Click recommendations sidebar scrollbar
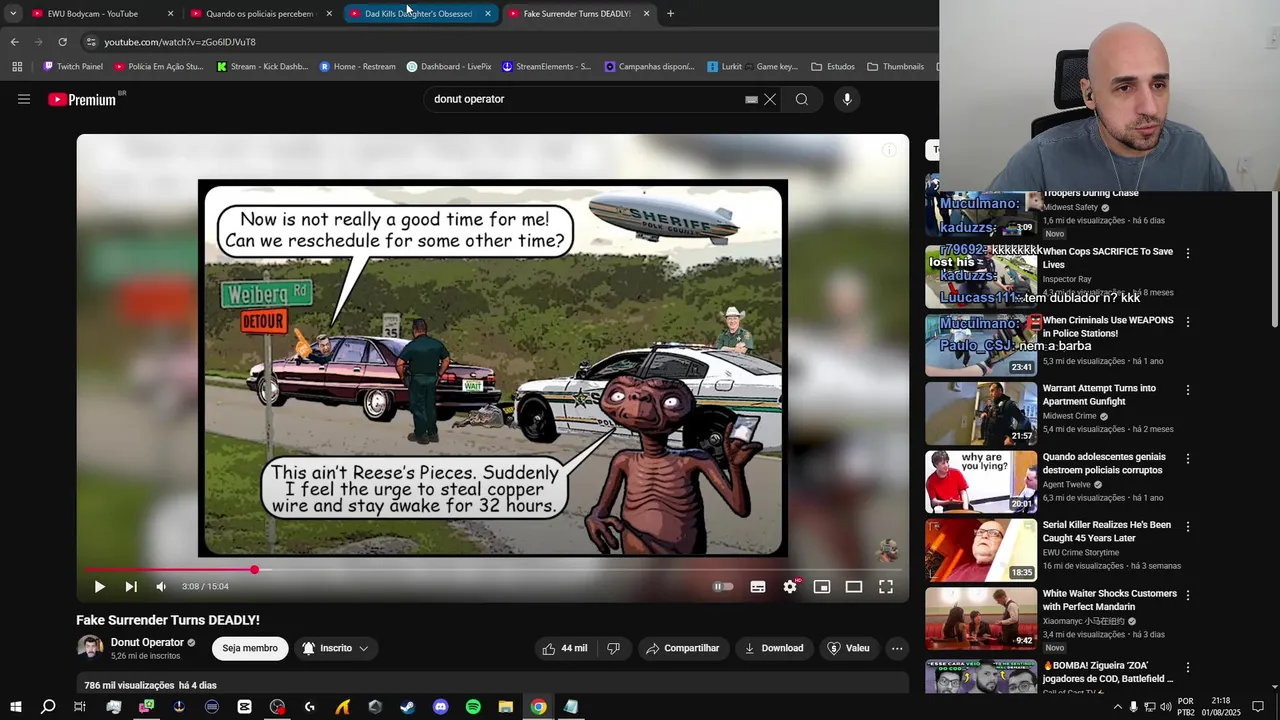Image resolution: width=1280 pixels, height=720 pixels. pos(1275,260)
